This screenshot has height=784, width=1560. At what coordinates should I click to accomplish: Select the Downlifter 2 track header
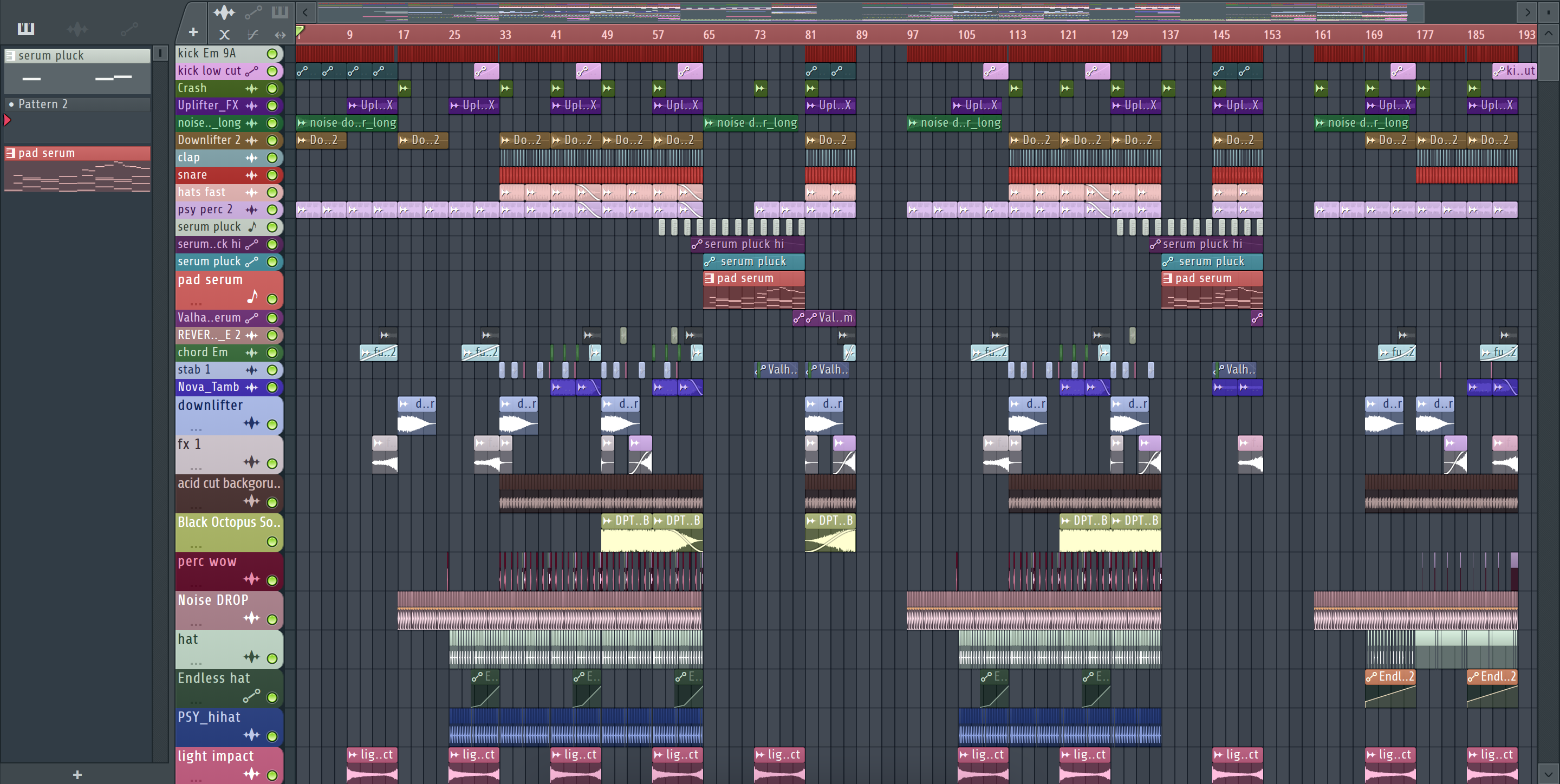(x=229, y=140)
